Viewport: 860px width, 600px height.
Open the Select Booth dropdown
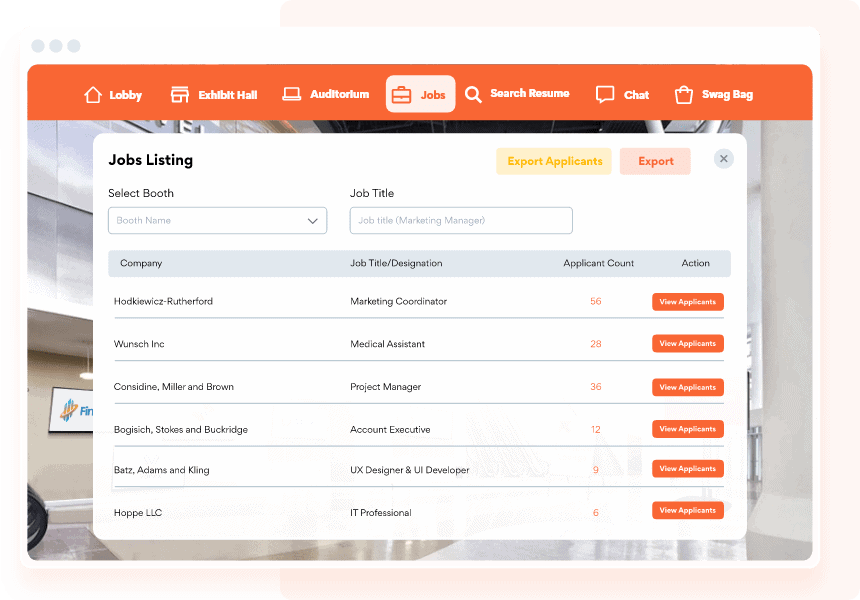pos(217,221)
